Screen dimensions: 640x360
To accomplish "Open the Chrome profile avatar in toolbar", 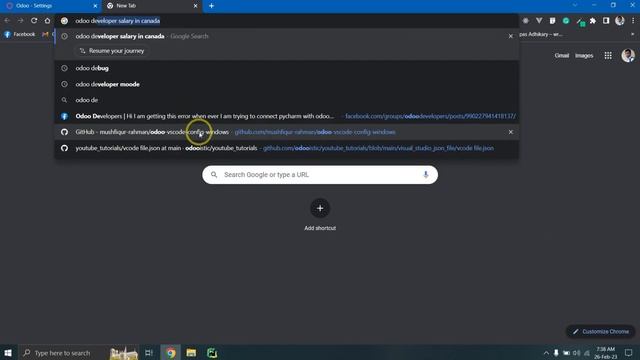I will [620, 20].
